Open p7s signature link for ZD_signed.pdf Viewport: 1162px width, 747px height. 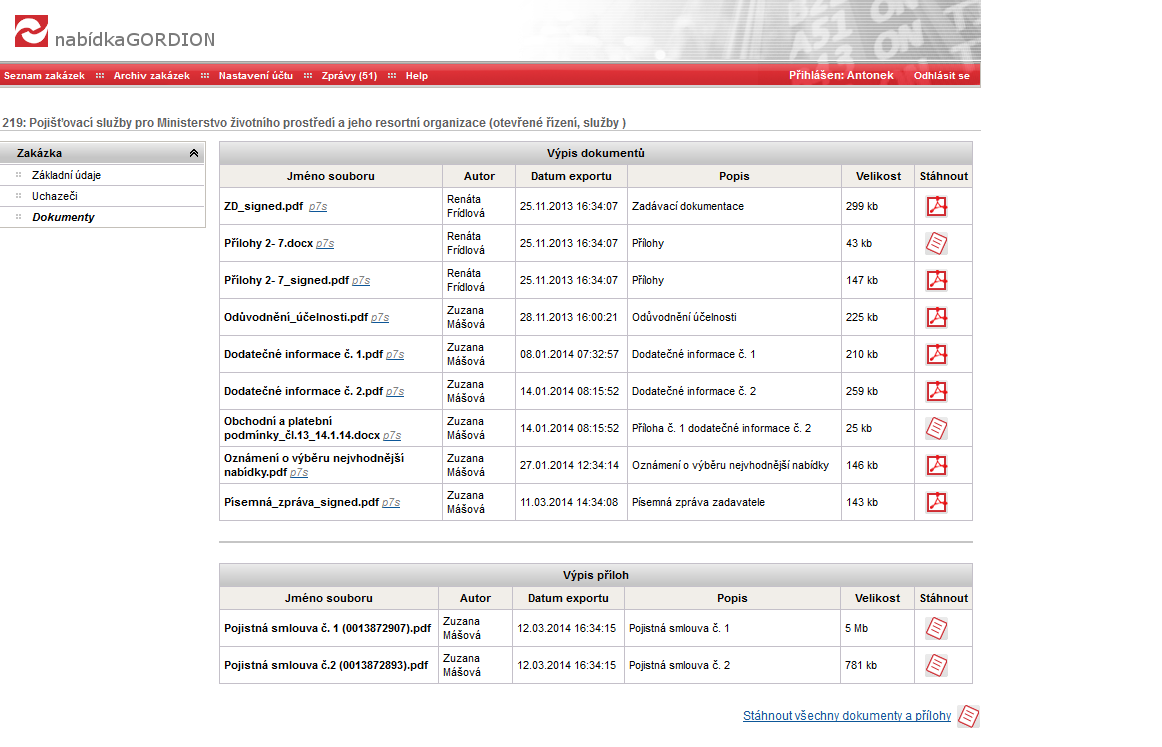point(317,207)
